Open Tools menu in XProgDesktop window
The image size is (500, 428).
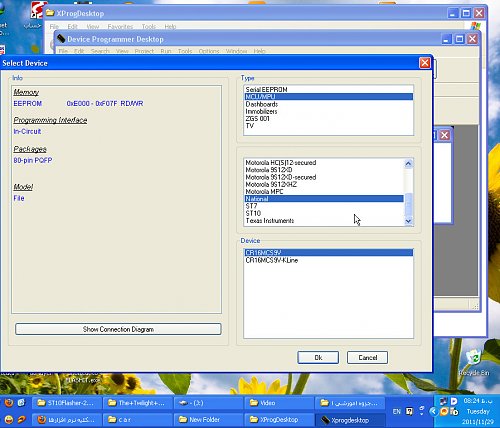pos(149,26)
